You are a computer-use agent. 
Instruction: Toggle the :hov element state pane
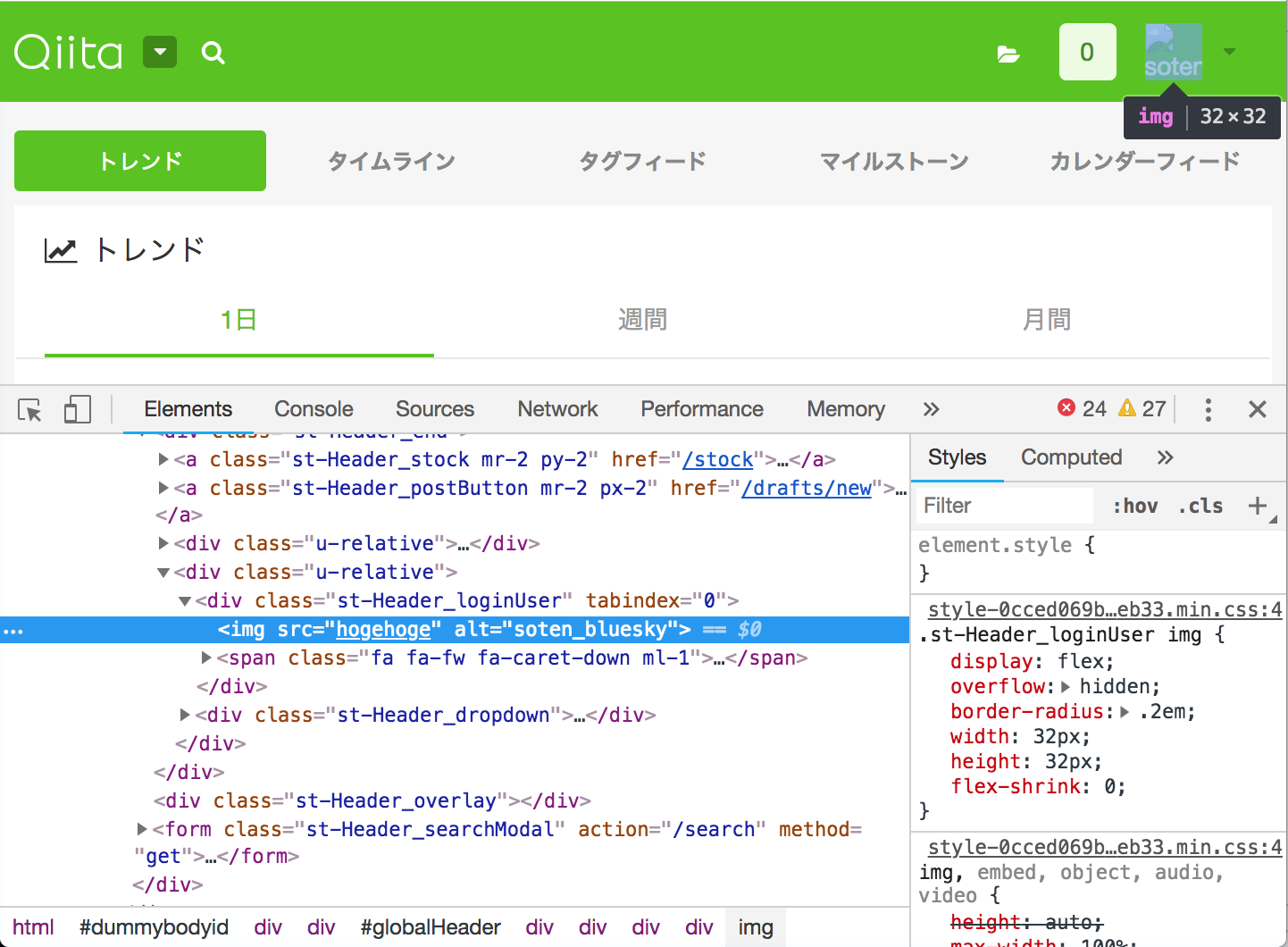point(1134,505)
